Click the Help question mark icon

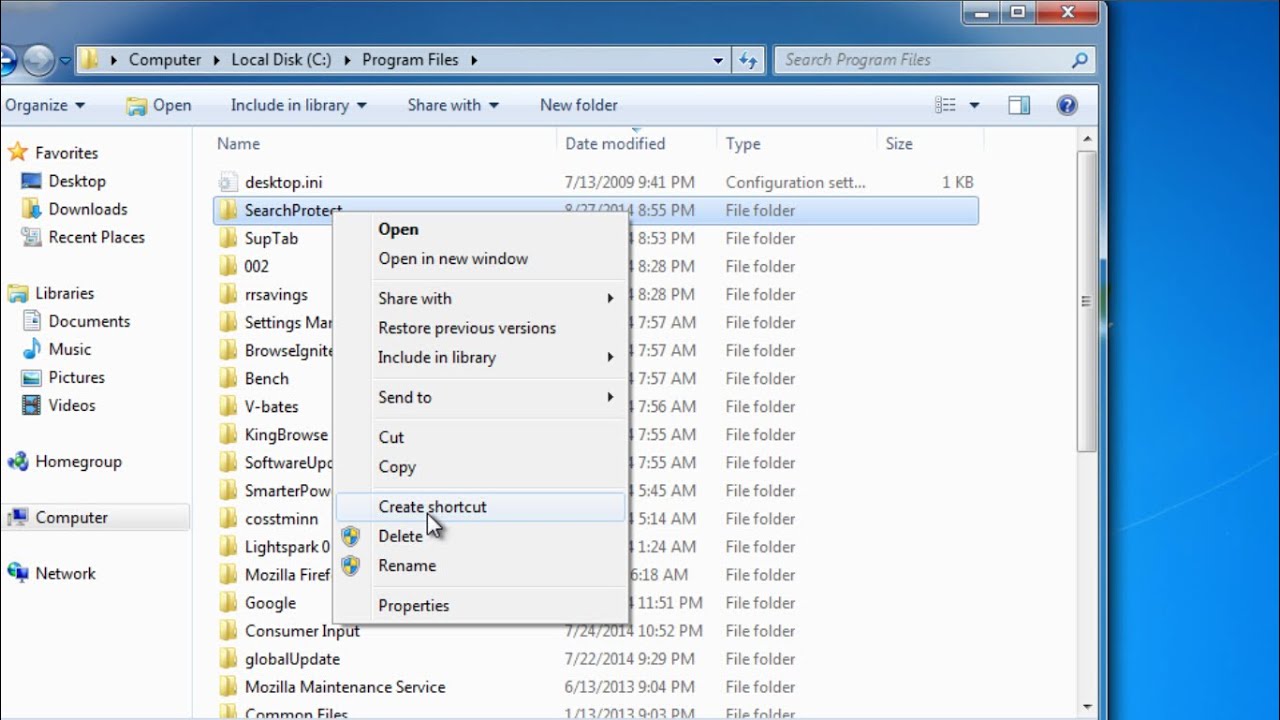(x=1067, y=105)
